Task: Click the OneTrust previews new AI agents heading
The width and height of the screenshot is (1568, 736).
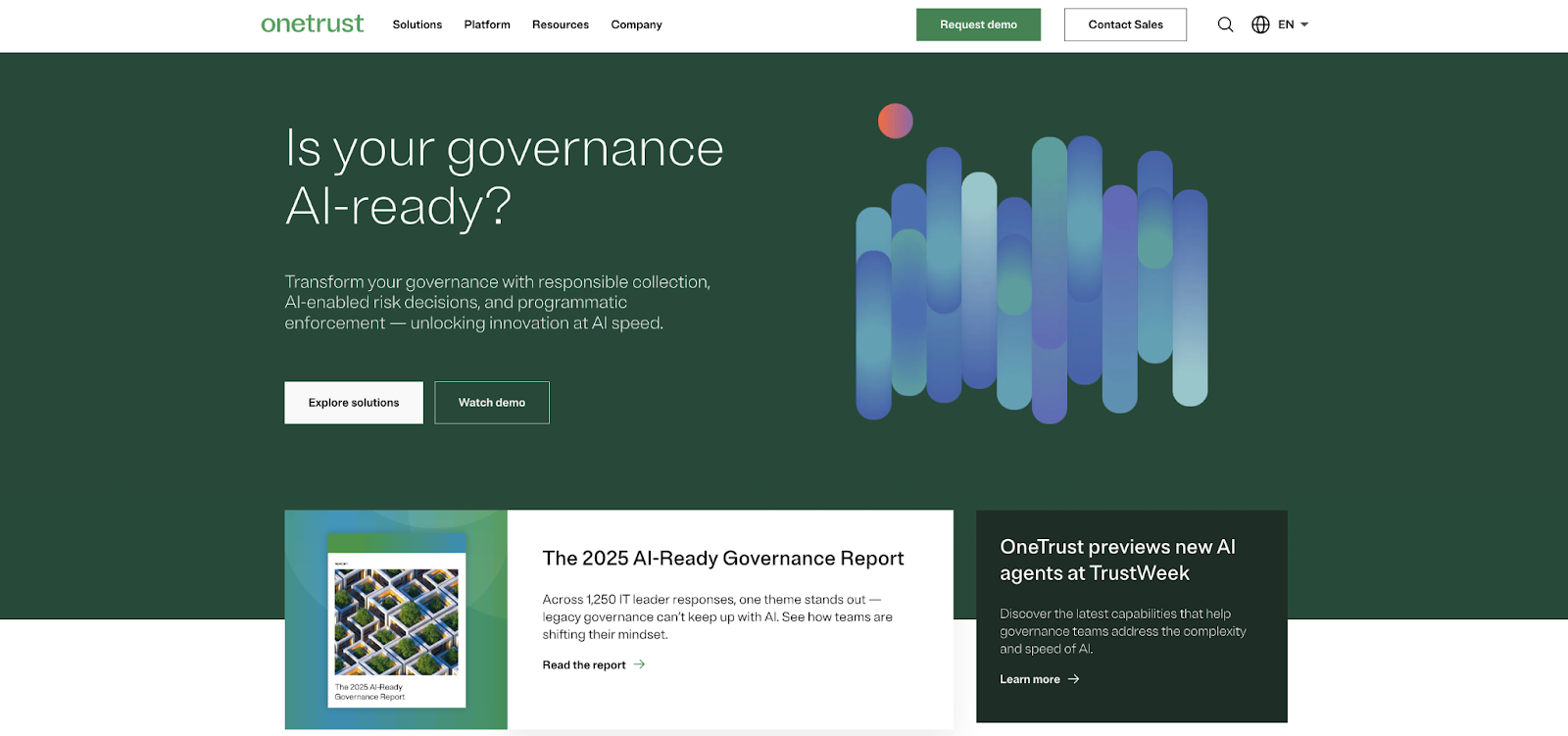Action: [x=1117, y=560]
